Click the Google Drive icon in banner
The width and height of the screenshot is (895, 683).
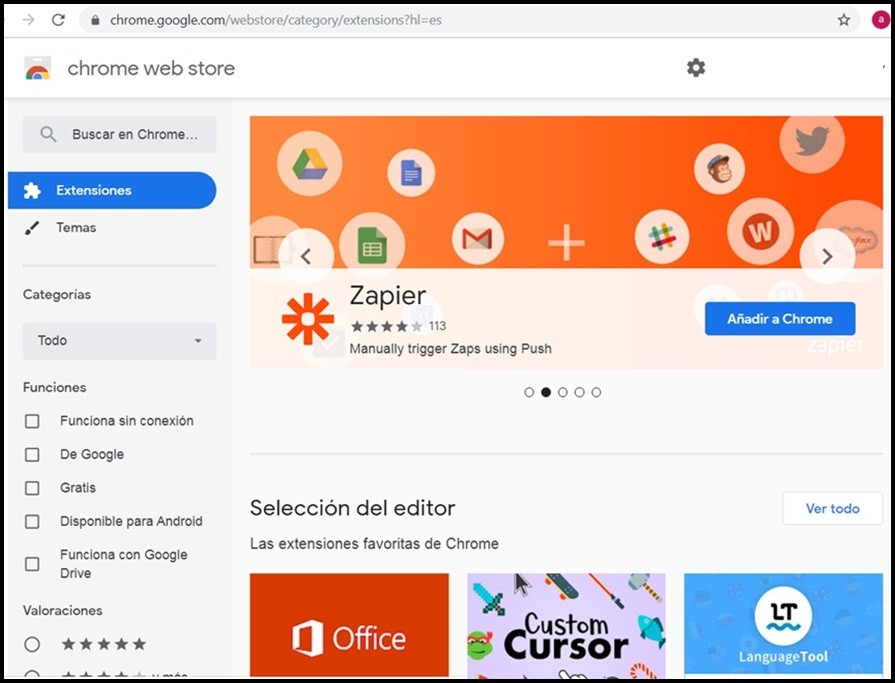[x=309, y=164]
